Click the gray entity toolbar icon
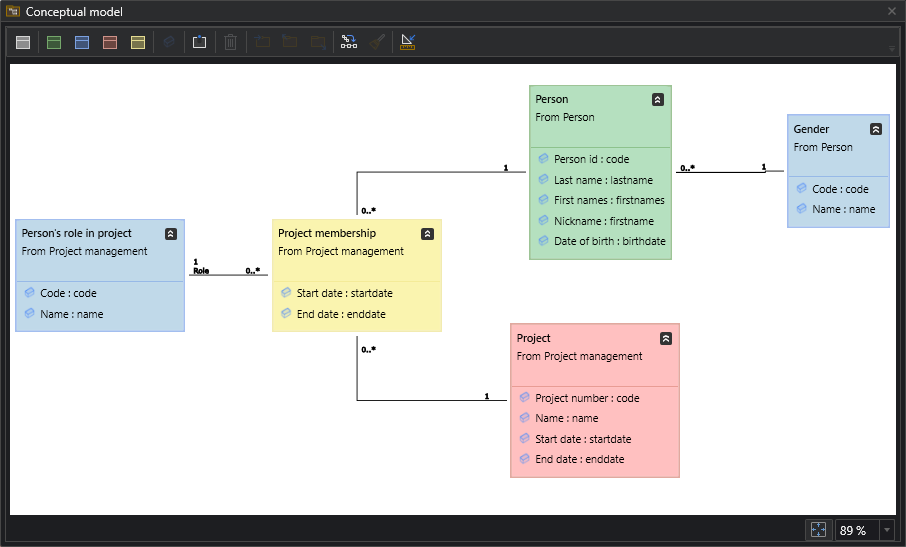 [23, 43]
